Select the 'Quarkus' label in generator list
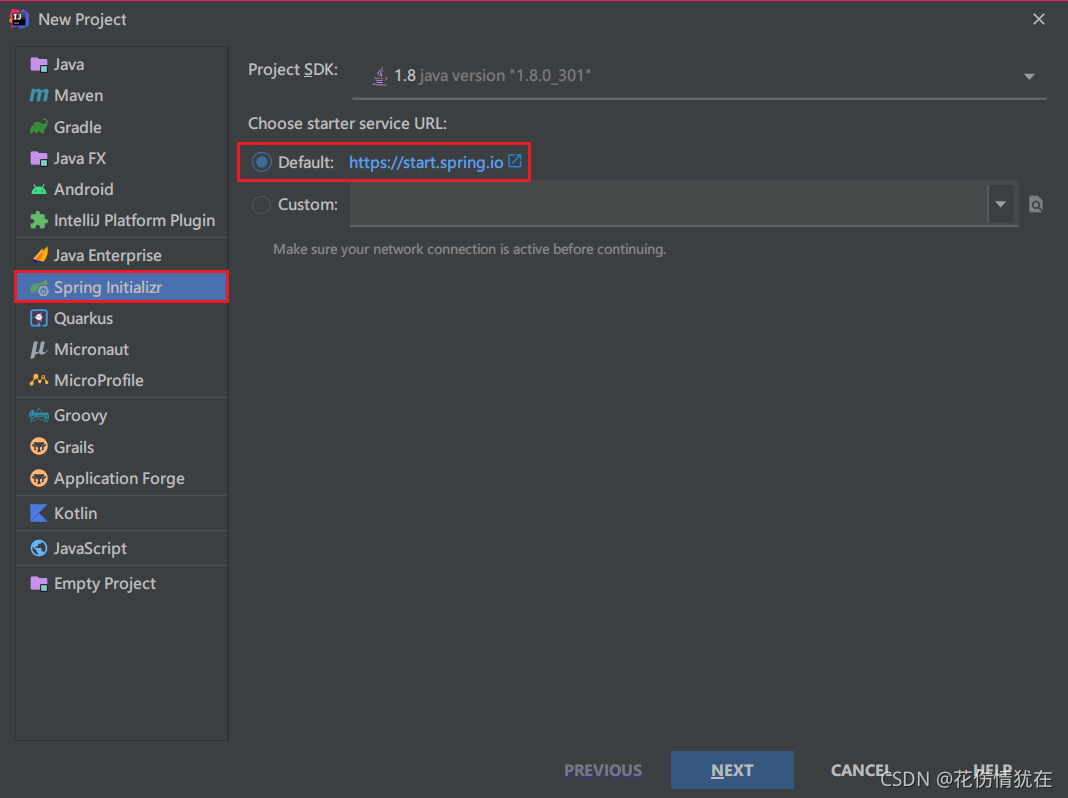The height and width of the screenshot is (798, 1068). tap(84, 319)
